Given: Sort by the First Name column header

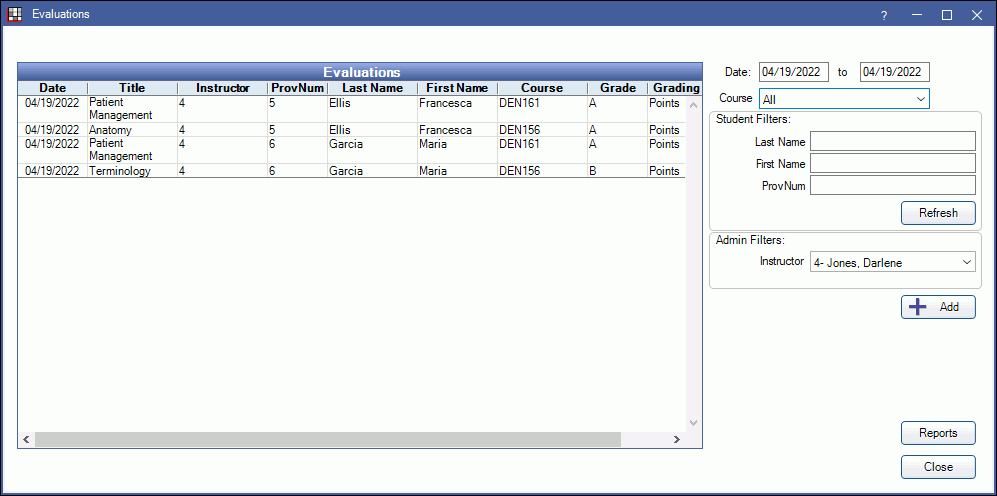Looking at the screenshot, I should (458, 88).
